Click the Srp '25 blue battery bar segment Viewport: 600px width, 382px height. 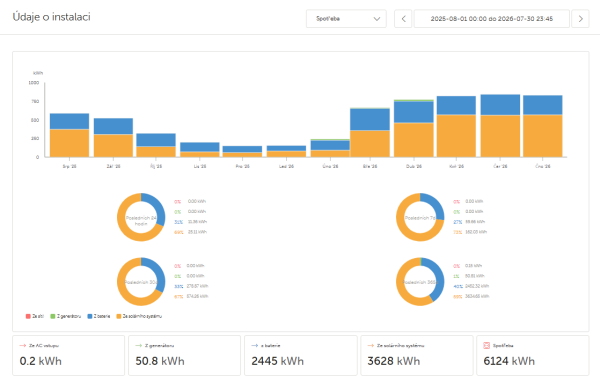click(x=69, y=121)
